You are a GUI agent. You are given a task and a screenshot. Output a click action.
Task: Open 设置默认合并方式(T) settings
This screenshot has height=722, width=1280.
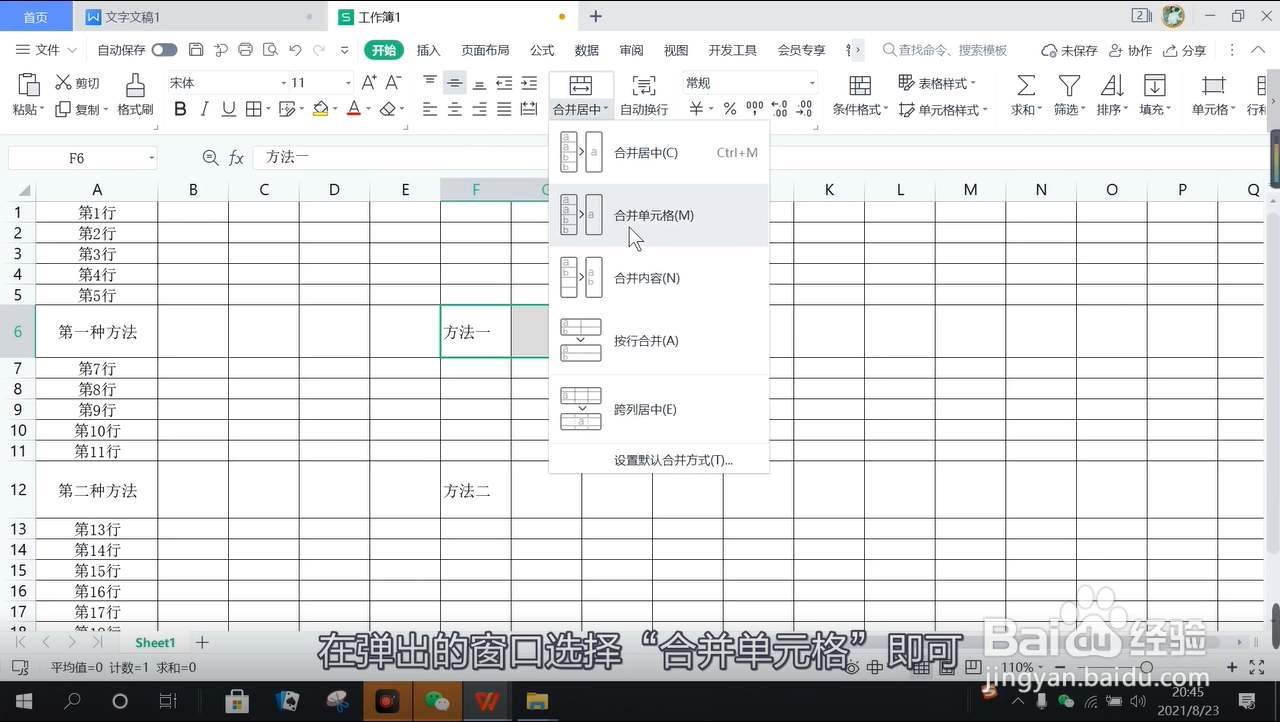click(672, 459)
